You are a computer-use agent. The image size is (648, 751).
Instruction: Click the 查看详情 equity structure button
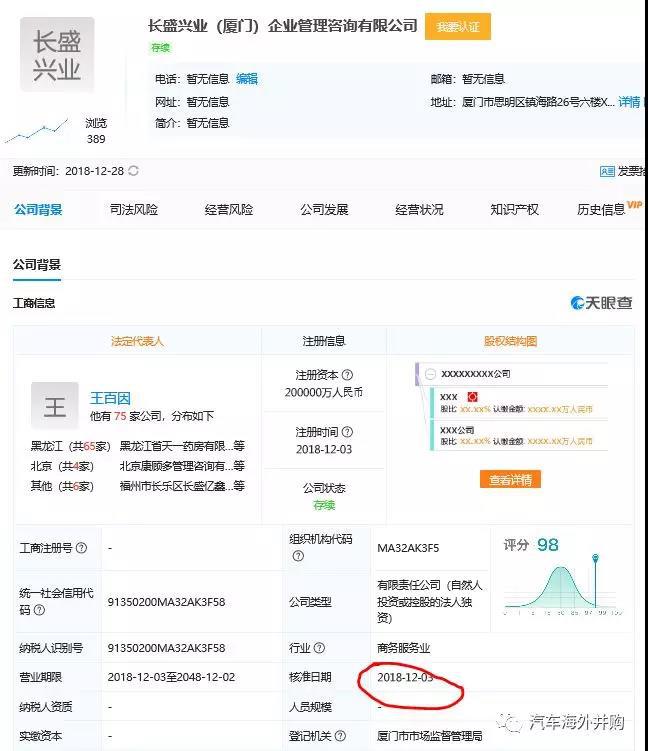point(510,479)
